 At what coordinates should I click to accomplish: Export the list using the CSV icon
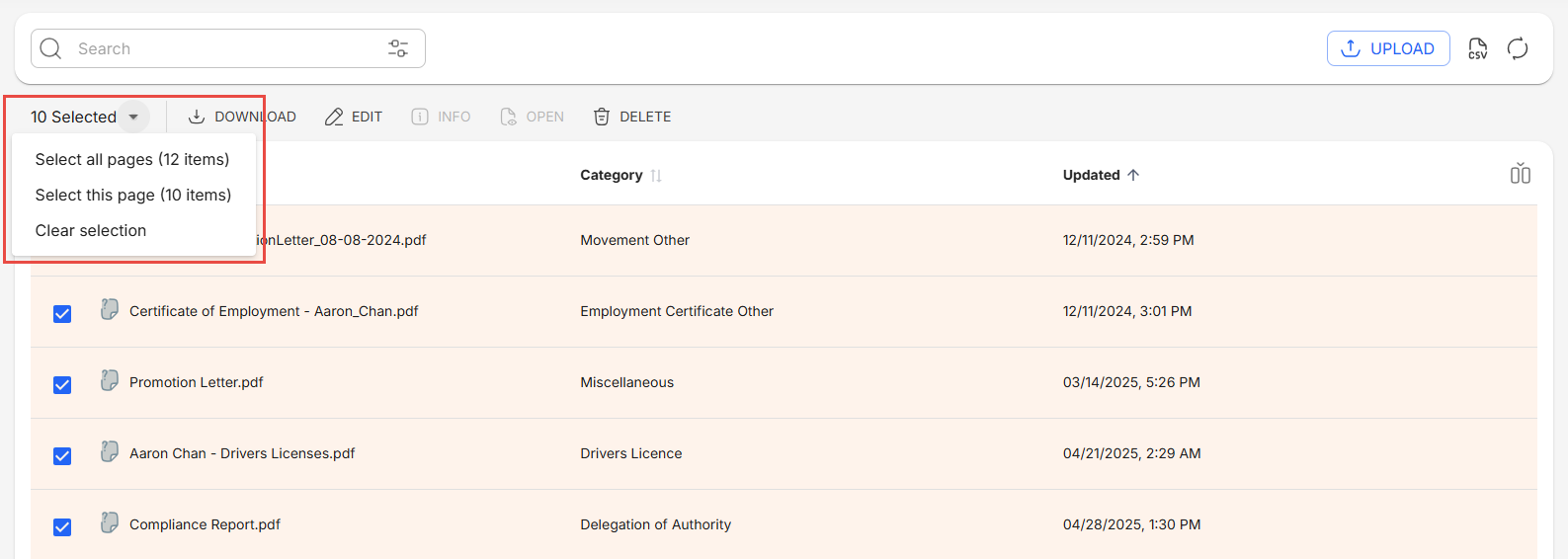tap(1477, 48)
